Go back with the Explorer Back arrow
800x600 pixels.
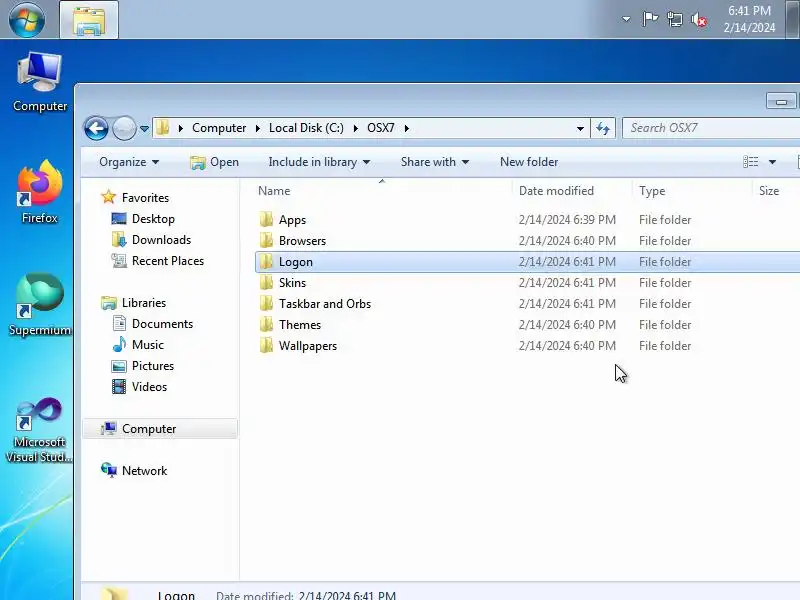[96, 128]
